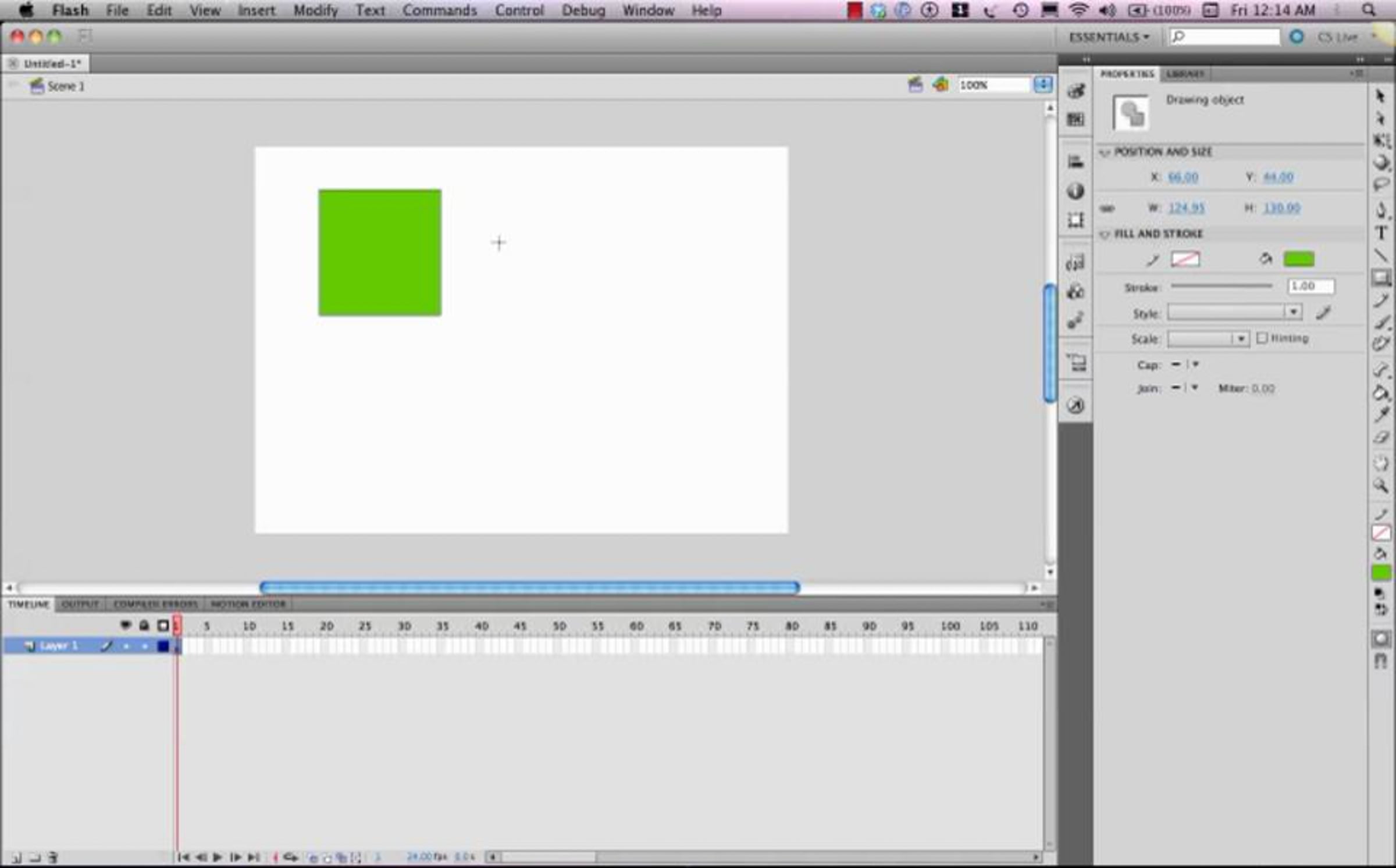Viewport: 1396px width, 868px height.
Task: Toggle lock dot on Layer 1
Action: 144,646
